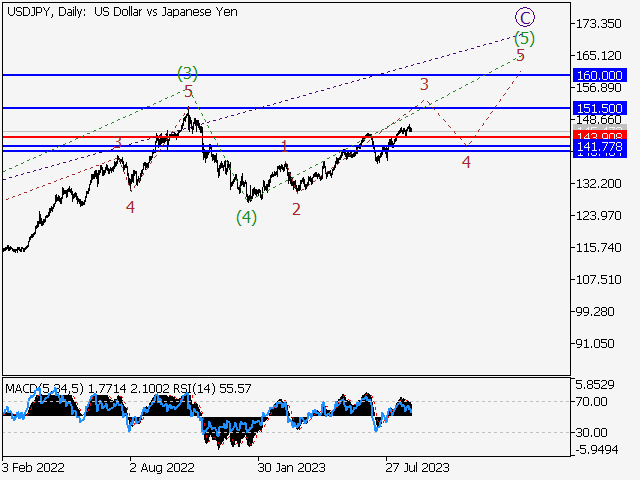
Task: Click the 27 Jul 2023 date label
Action: [417, 467]
